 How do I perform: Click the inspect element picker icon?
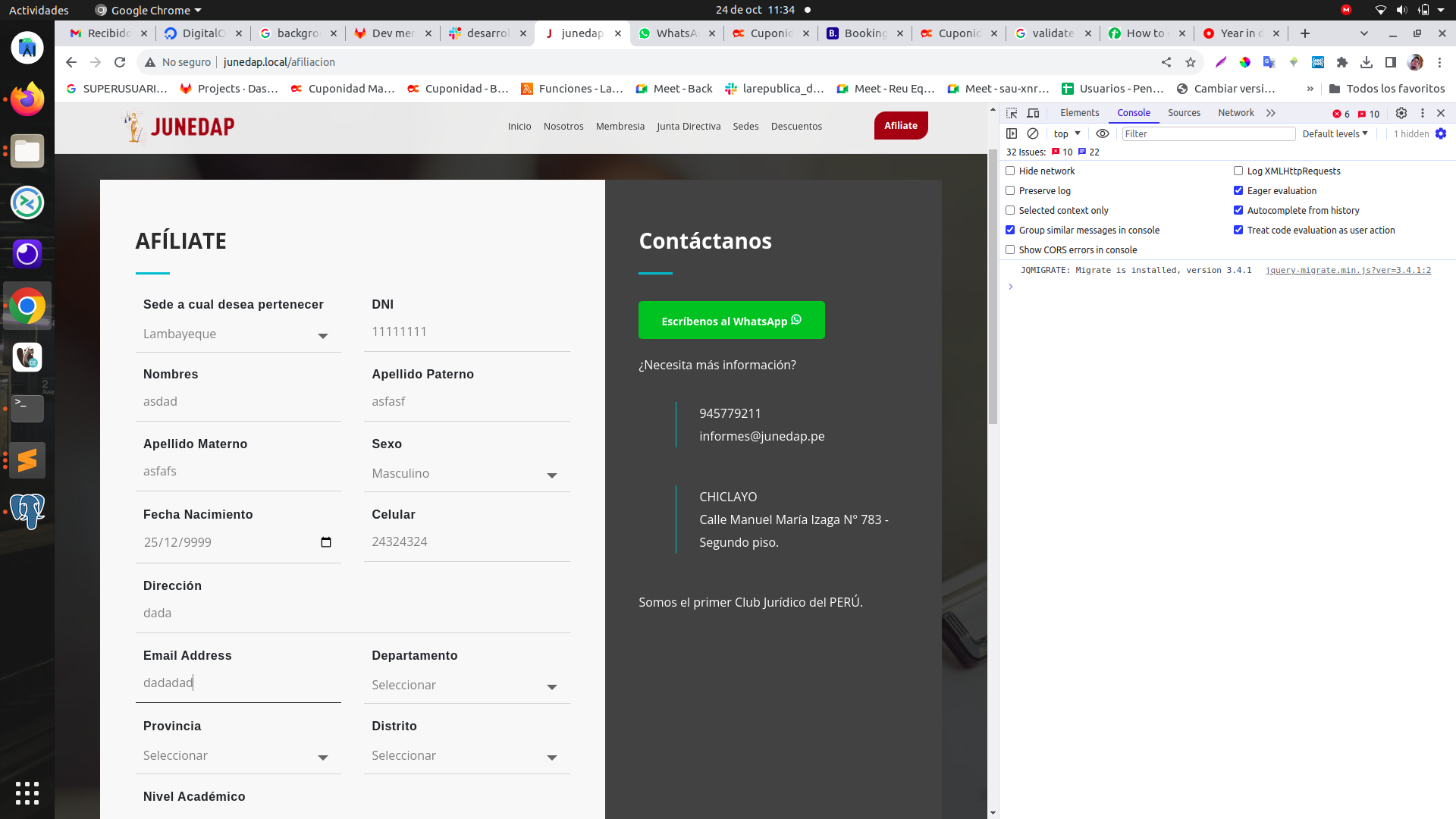pyautogui.click(x=1012, y=113)
